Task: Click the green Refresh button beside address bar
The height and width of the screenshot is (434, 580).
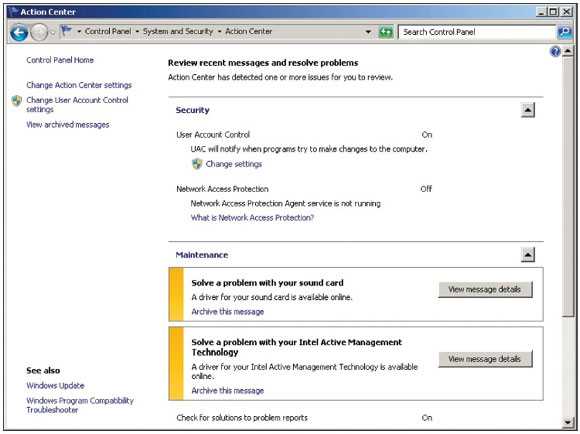Action: pos(386,32)
